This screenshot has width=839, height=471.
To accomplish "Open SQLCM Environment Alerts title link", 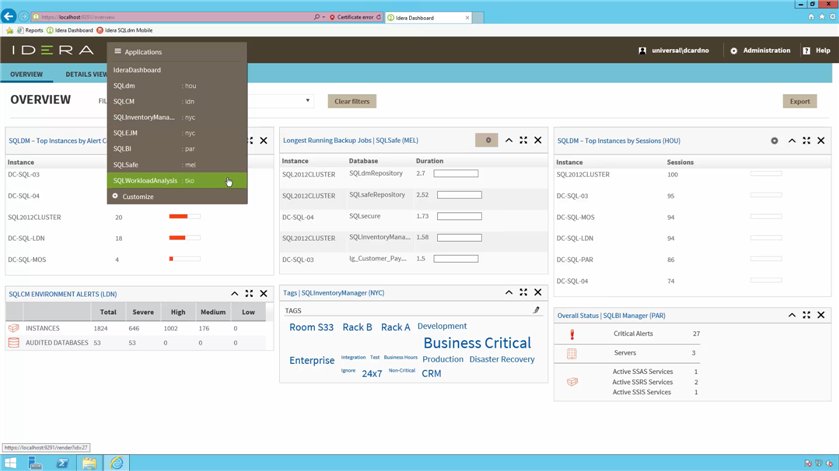I will [63, 294].
